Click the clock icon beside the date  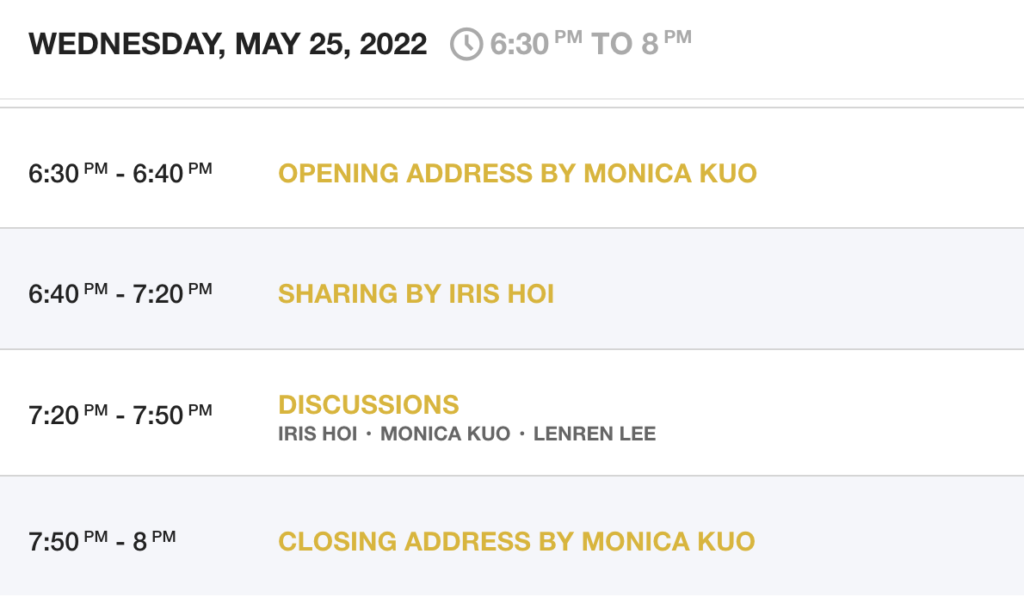click(466, 44)
